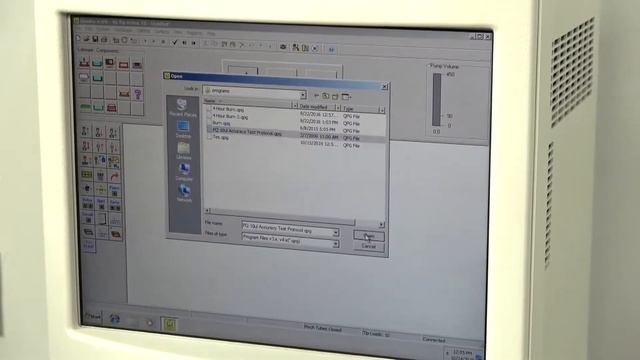
Task: Click the Print icon in main toolbar
Action: (x=104, y=40)
